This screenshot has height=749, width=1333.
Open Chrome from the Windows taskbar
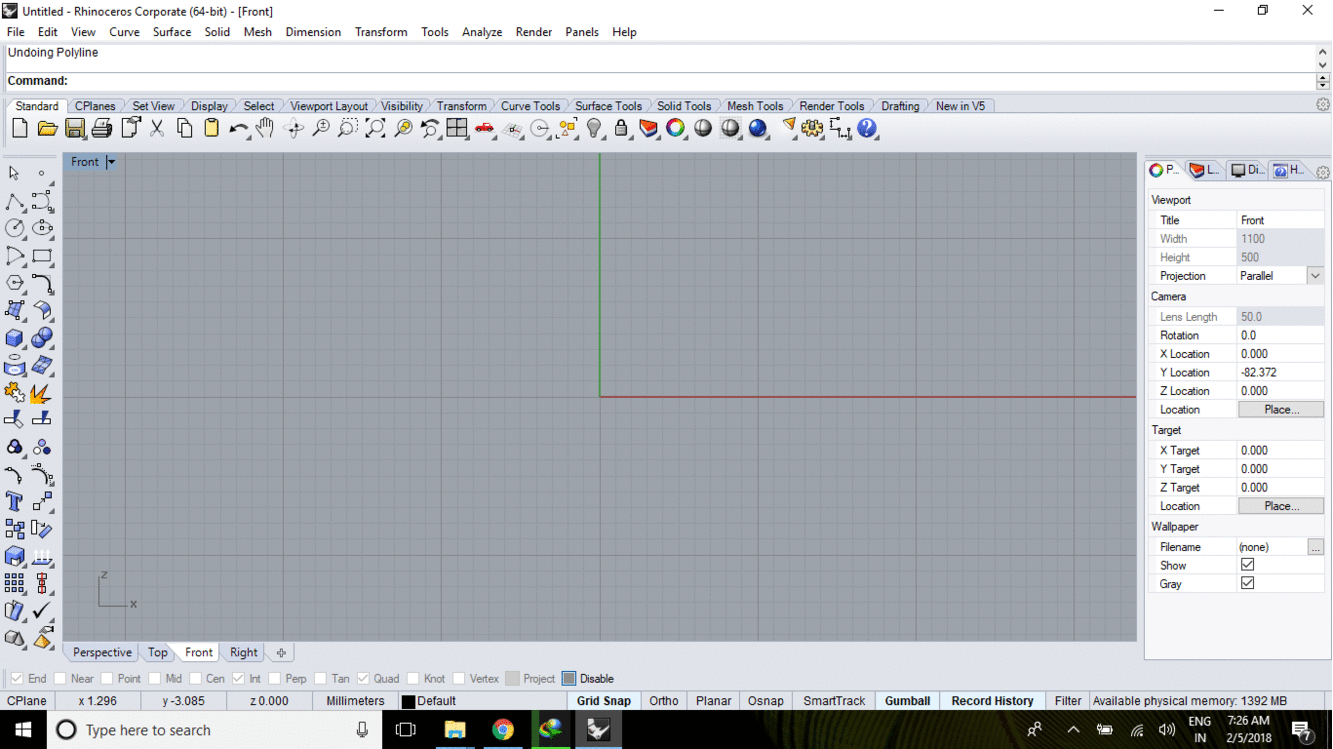coord(503,730)
